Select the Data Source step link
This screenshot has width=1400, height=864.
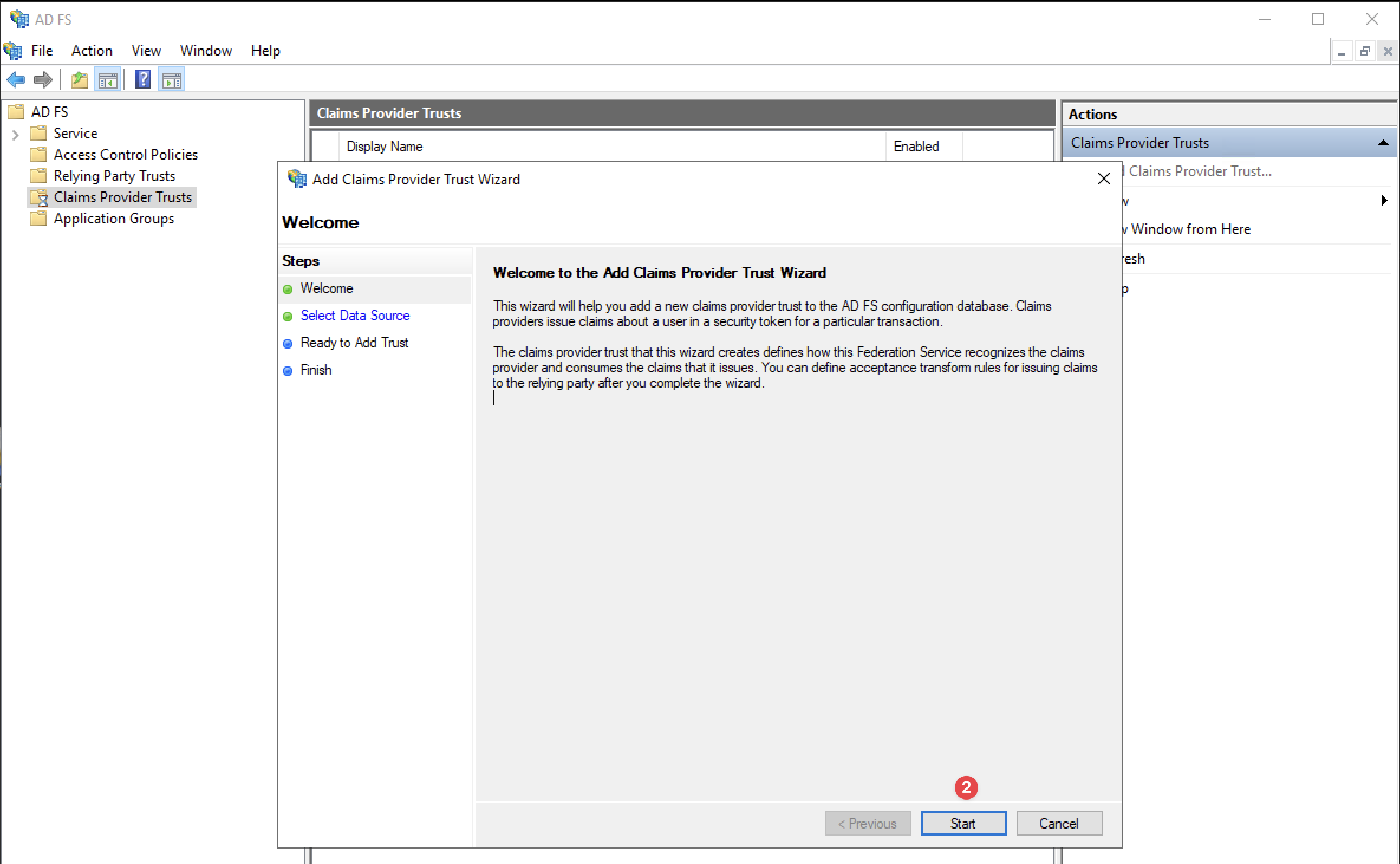[355, 316]
